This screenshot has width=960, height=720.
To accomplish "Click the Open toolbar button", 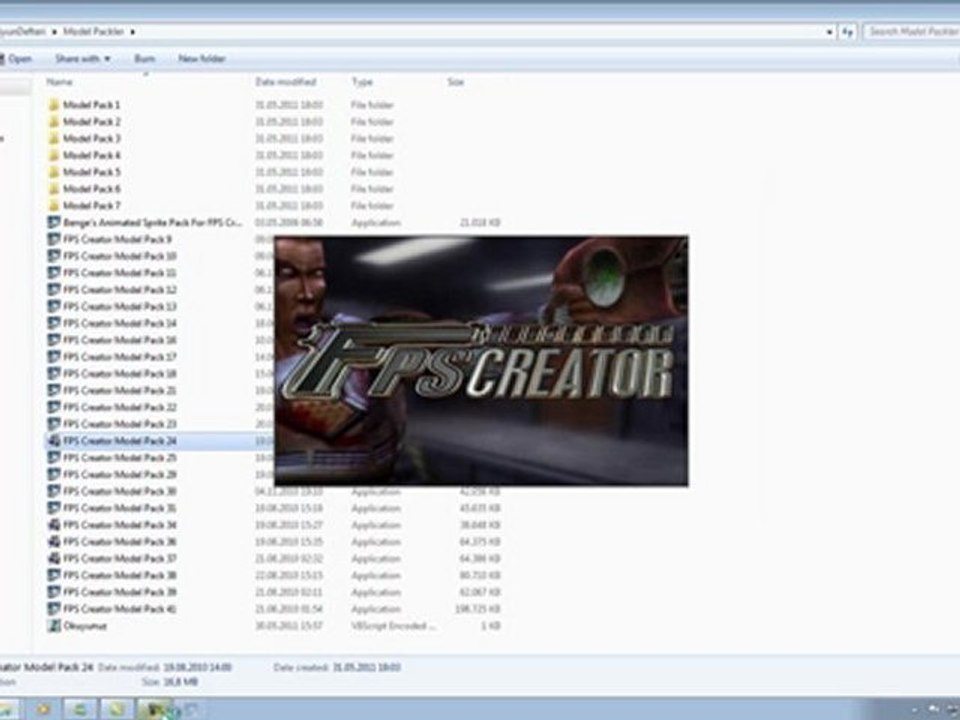I will (x=16, y=59).
